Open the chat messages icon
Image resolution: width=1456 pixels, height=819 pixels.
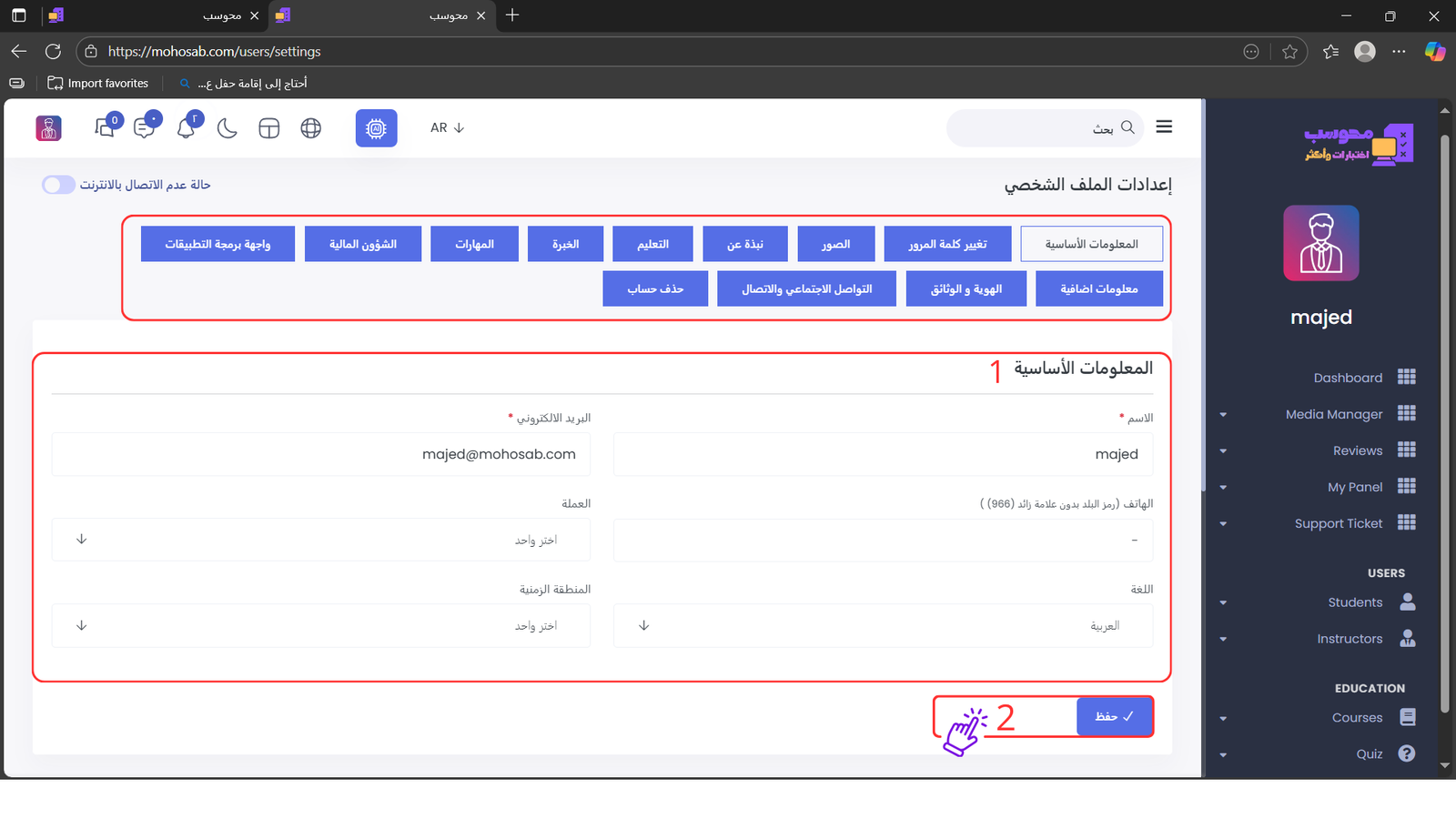(x=144, y=128)
